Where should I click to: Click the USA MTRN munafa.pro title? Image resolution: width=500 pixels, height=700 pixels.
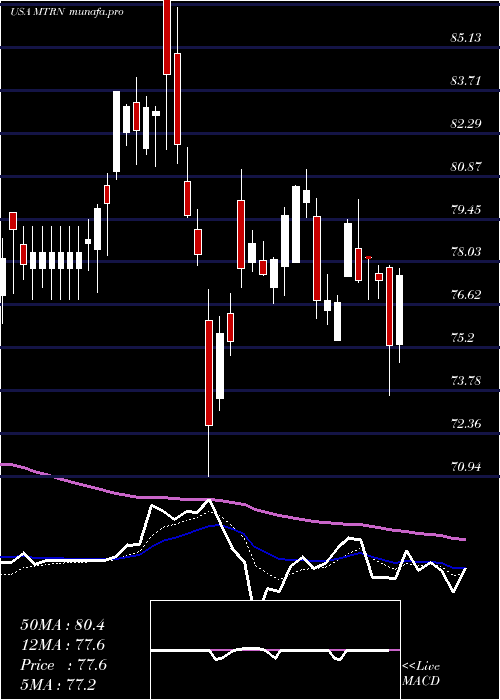click(67, 12)
